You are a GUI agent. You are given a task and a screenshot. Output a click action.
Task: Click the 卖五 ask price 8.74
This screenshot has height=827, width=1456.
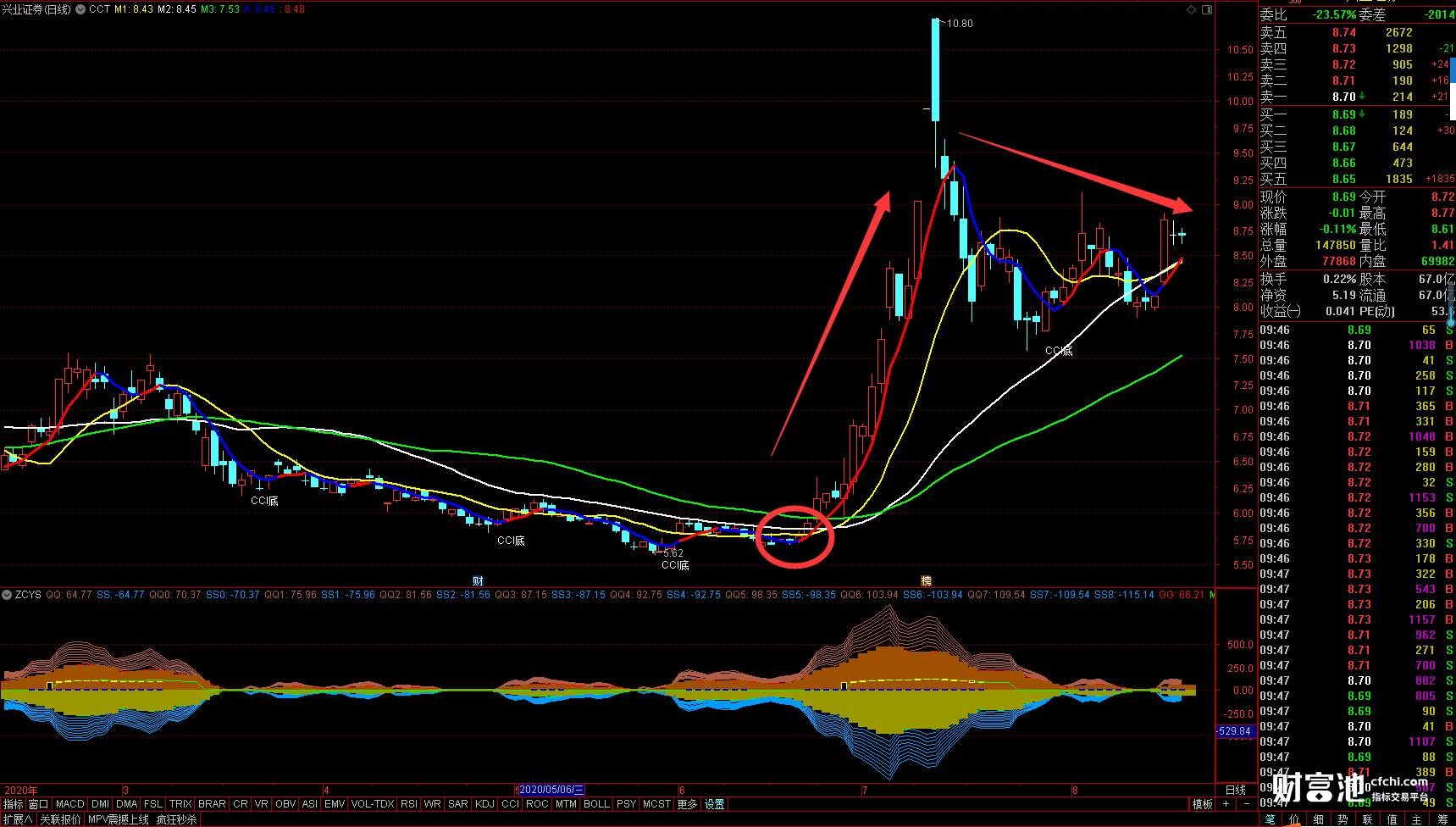(1344, 32)
